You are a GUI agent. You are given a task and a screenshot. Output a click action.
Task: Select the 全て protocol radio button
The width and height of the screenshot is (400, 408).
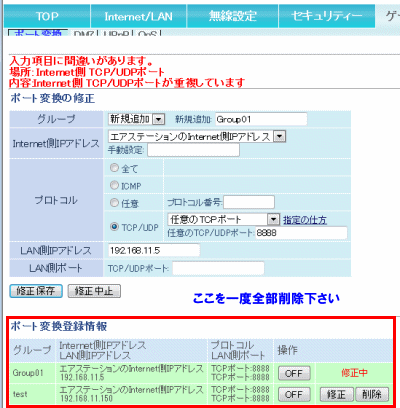(114, 168)
